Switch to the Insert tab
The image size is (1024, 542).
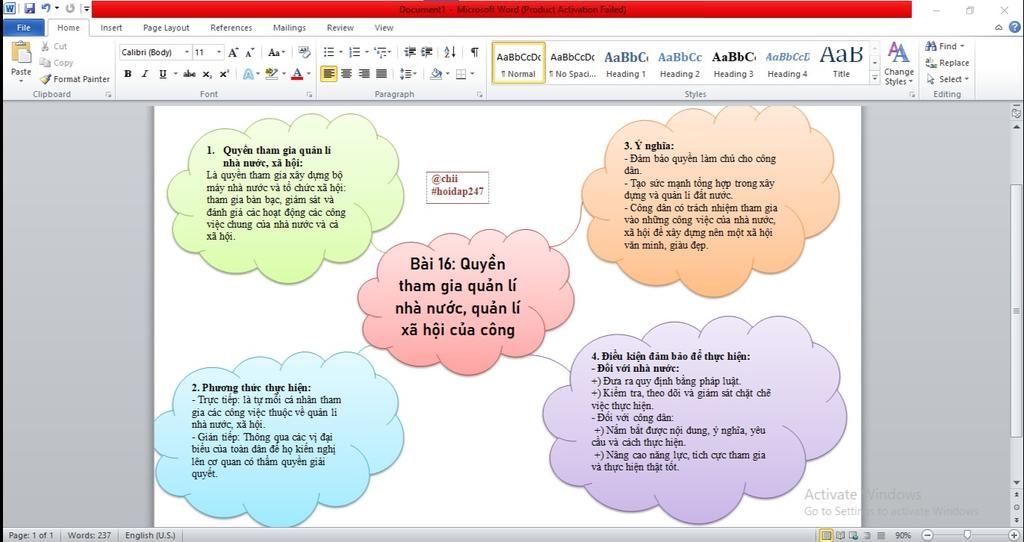click(111, 28)
